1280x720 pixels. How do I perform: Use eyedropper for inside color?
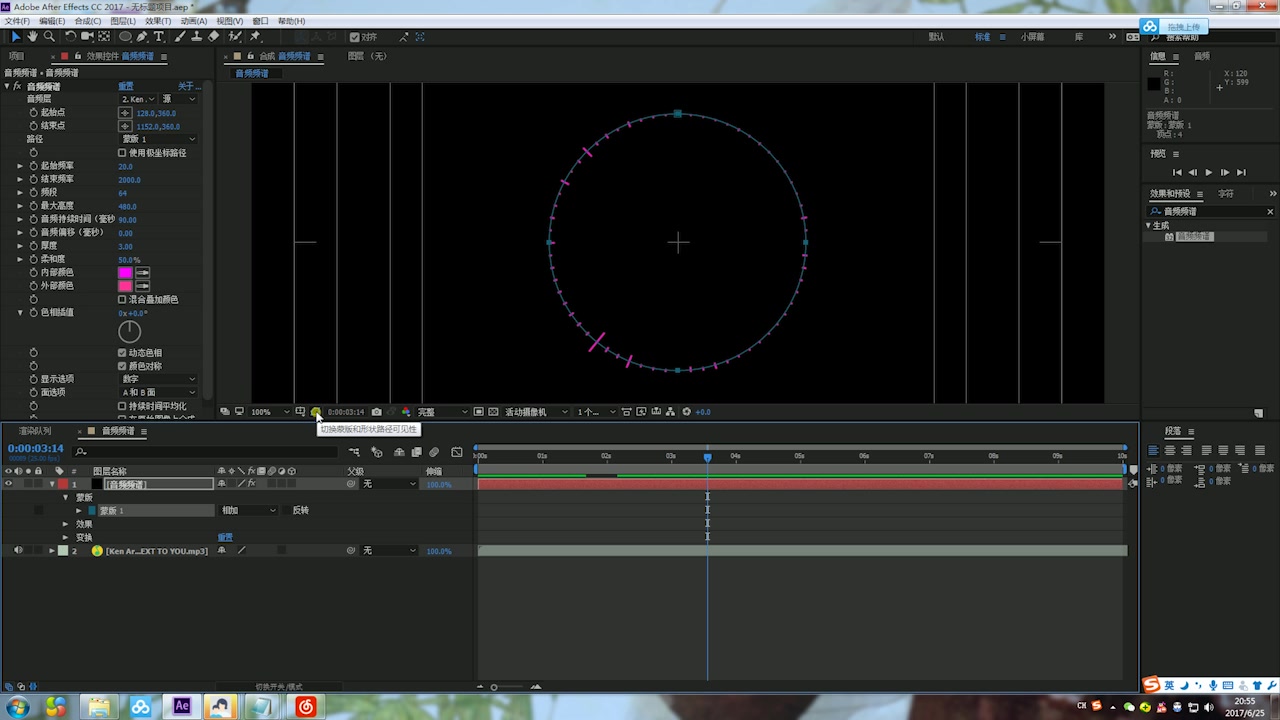click(x=143, y=272)
